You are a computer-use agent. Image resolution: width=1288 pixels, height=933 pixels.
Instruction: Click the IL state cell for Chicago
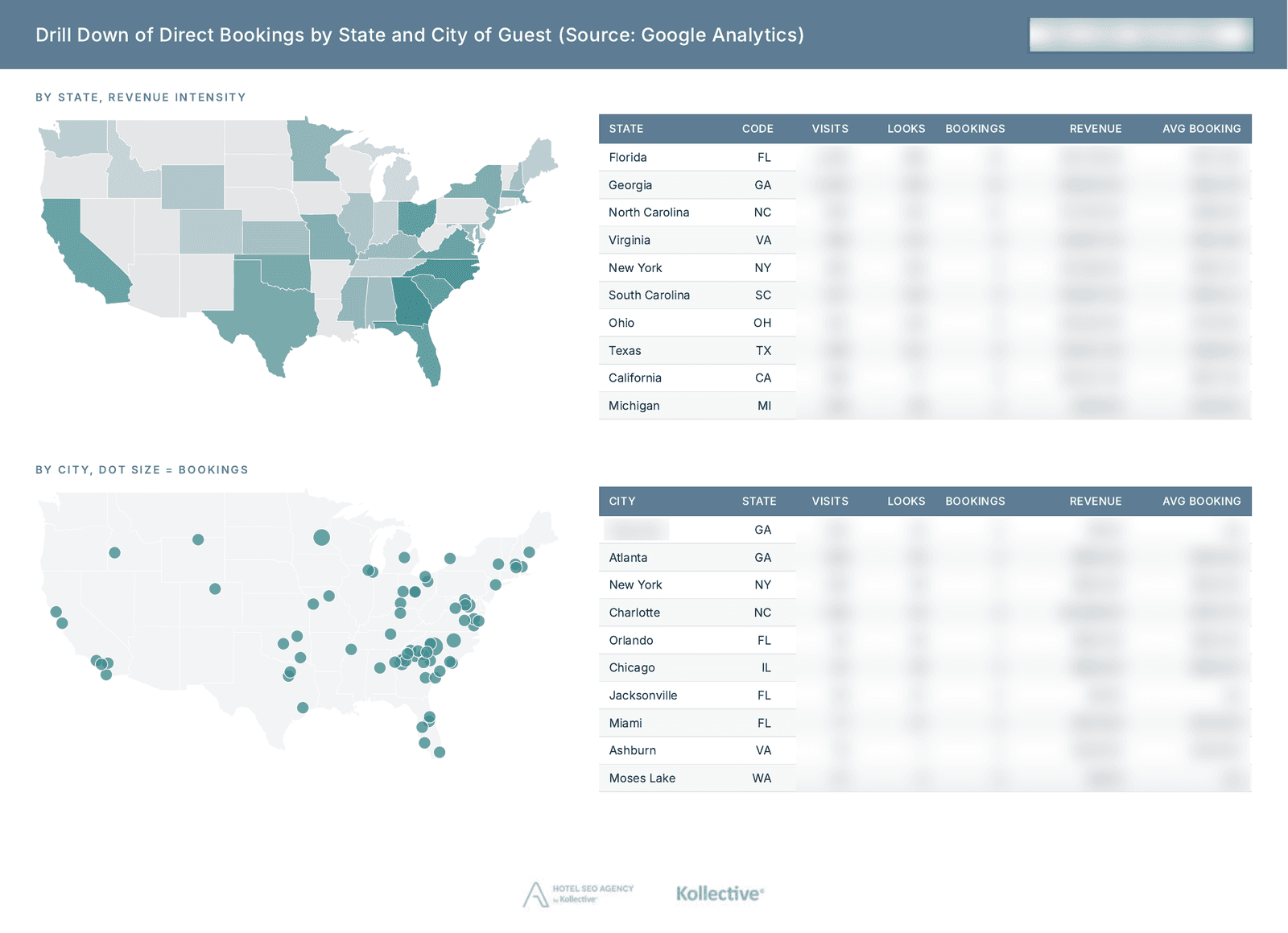coord(766,668)
